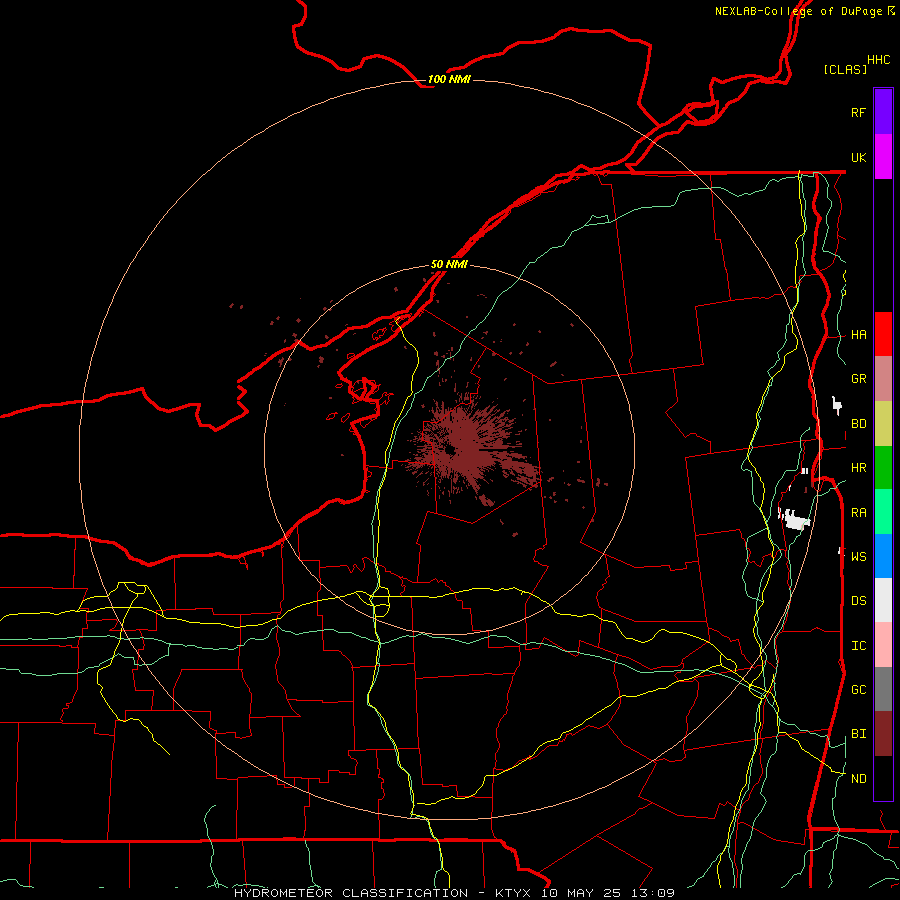
Task: Click the WS legend label
Action: (858, 557)
